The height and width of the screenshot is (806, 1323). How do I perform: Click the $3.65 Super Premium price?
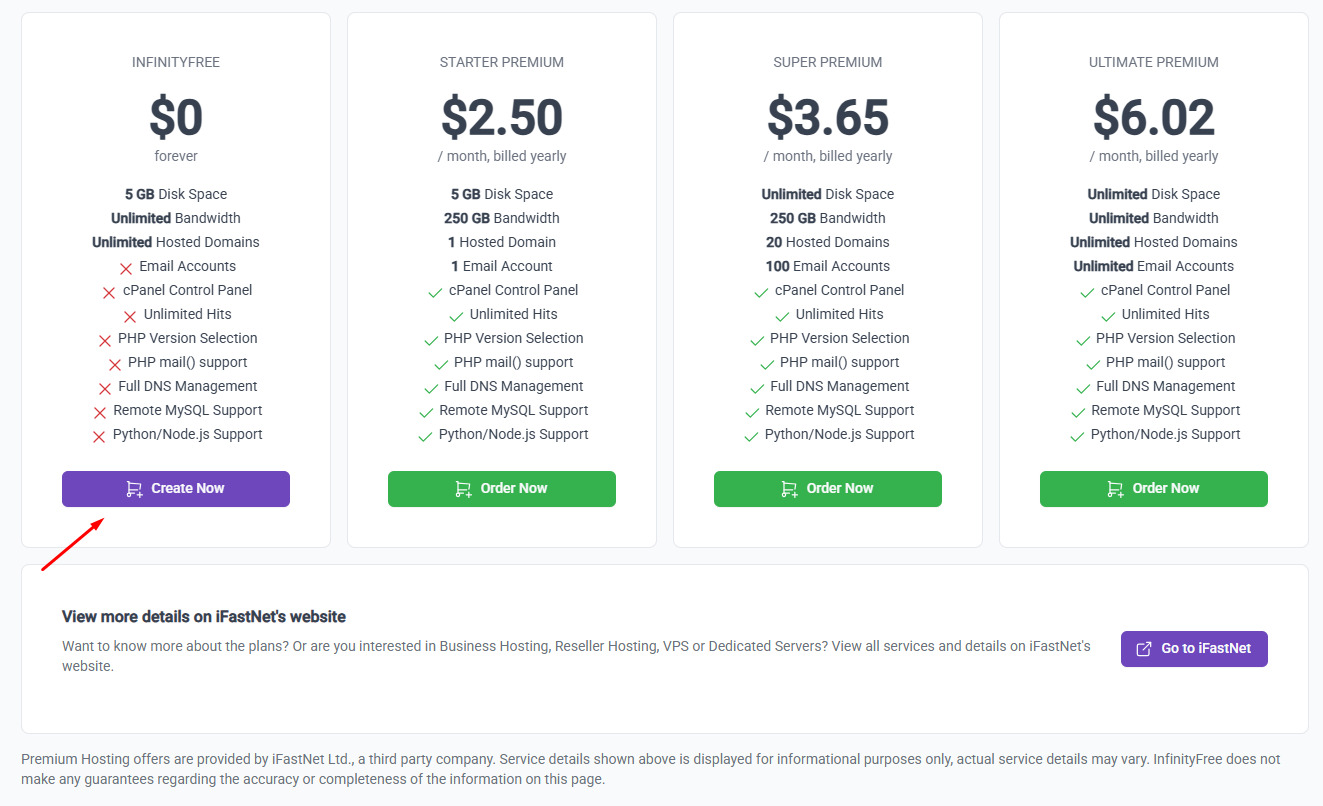point(828,117)
